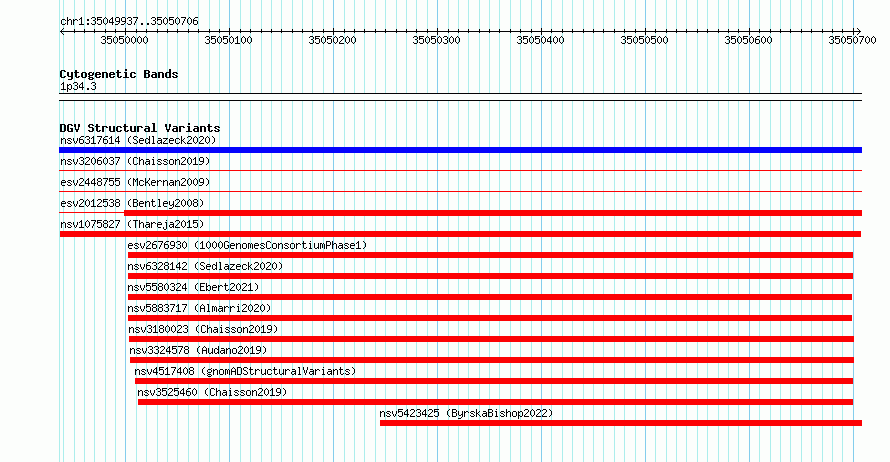
Task: Click ruler position 35050000
Action: (x=124, y=40)
